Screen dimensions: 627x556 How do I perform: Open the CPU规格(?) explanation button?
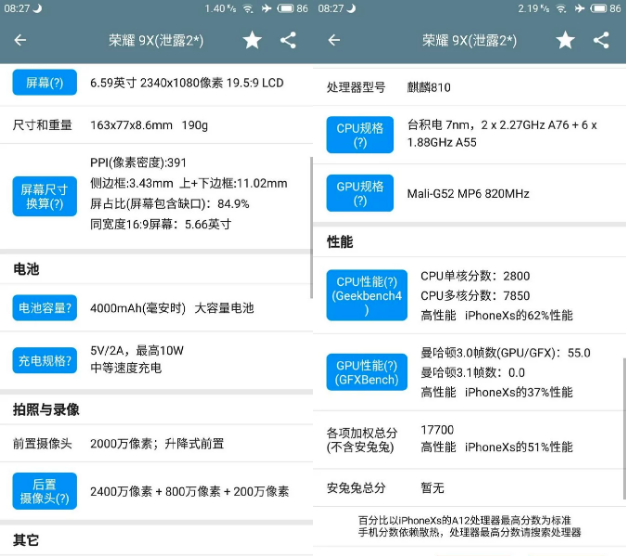click(360, 135)
